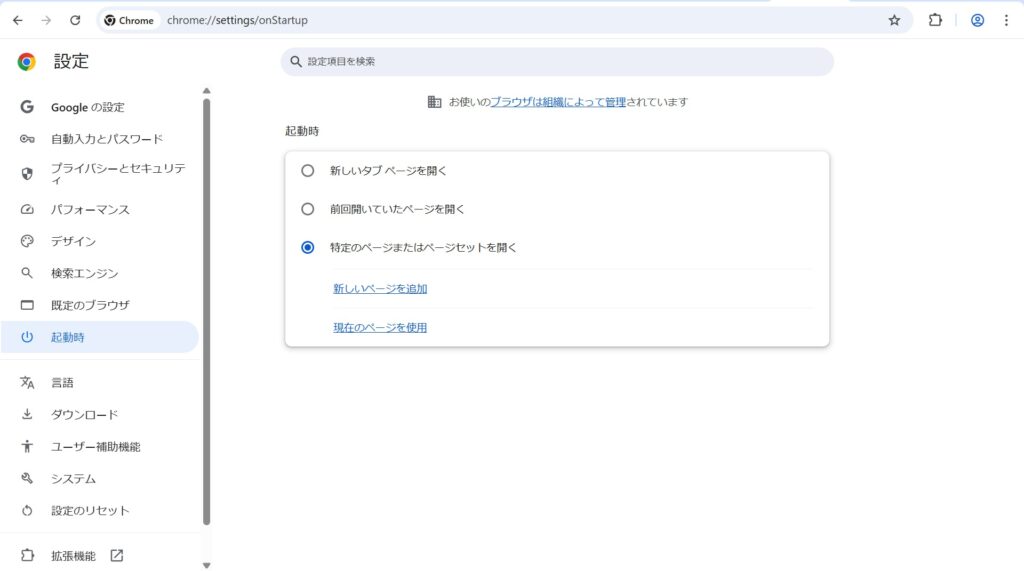The image size is (1024, 571).
Task: Click the browser back arrow icon
Action: click(x=17, y=20)
